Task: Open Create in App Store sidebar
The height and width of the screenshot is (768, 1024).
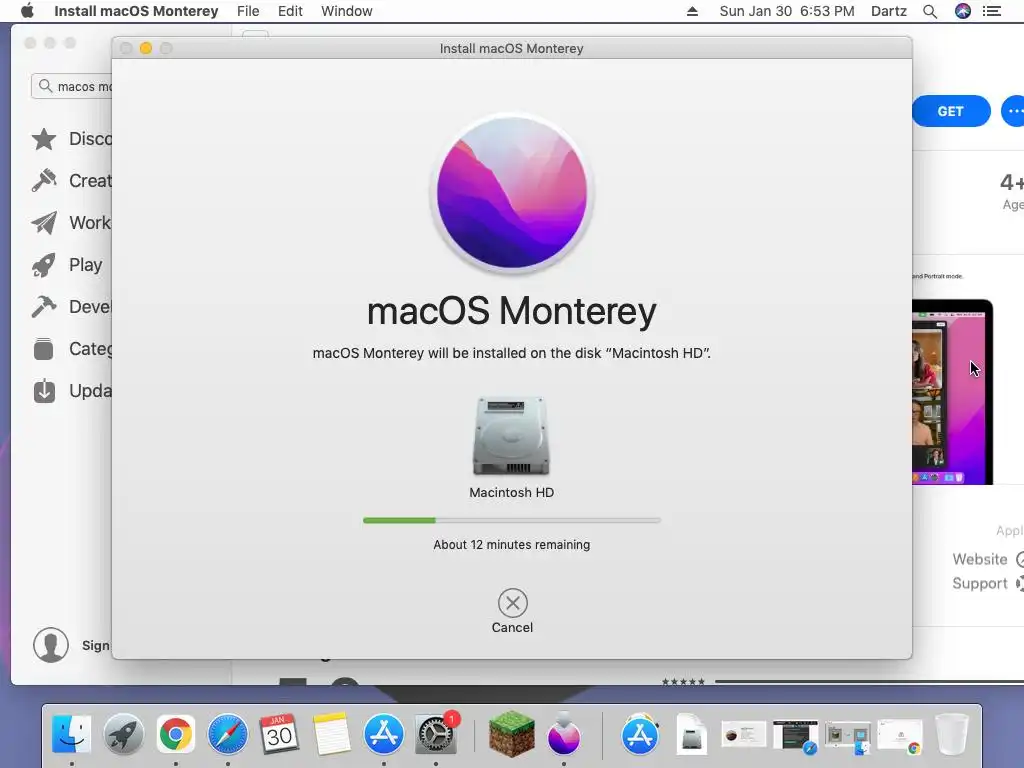Action: point(72,180)
